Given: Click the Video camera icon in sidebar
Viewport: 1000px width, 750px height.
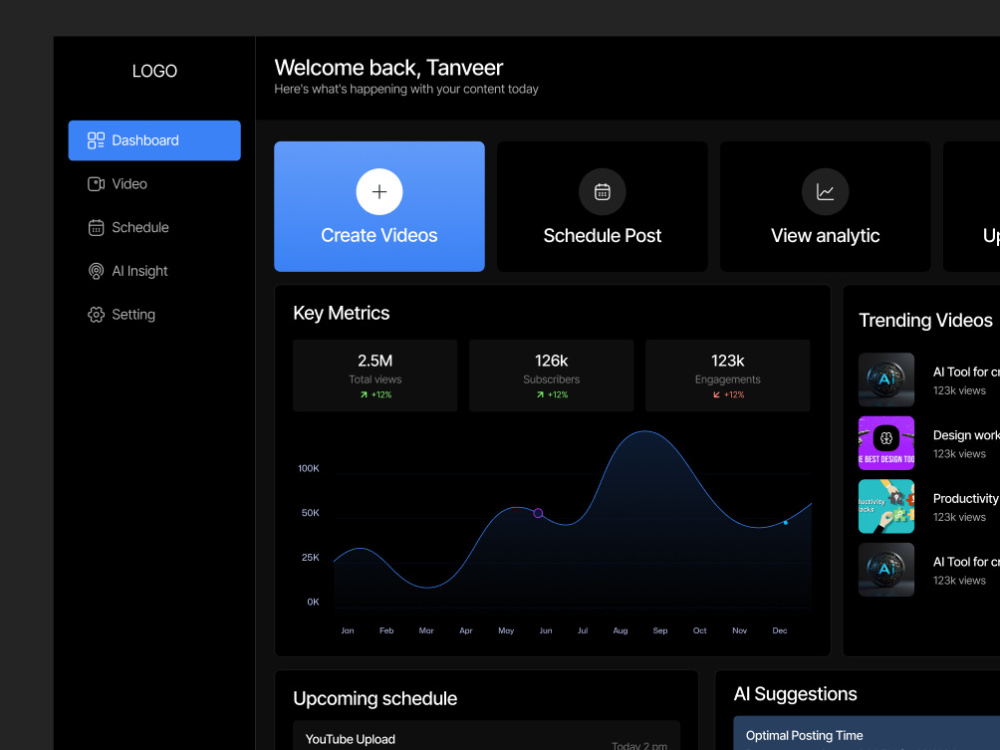Looking at the screenshot, I should (x=96, y=184).
